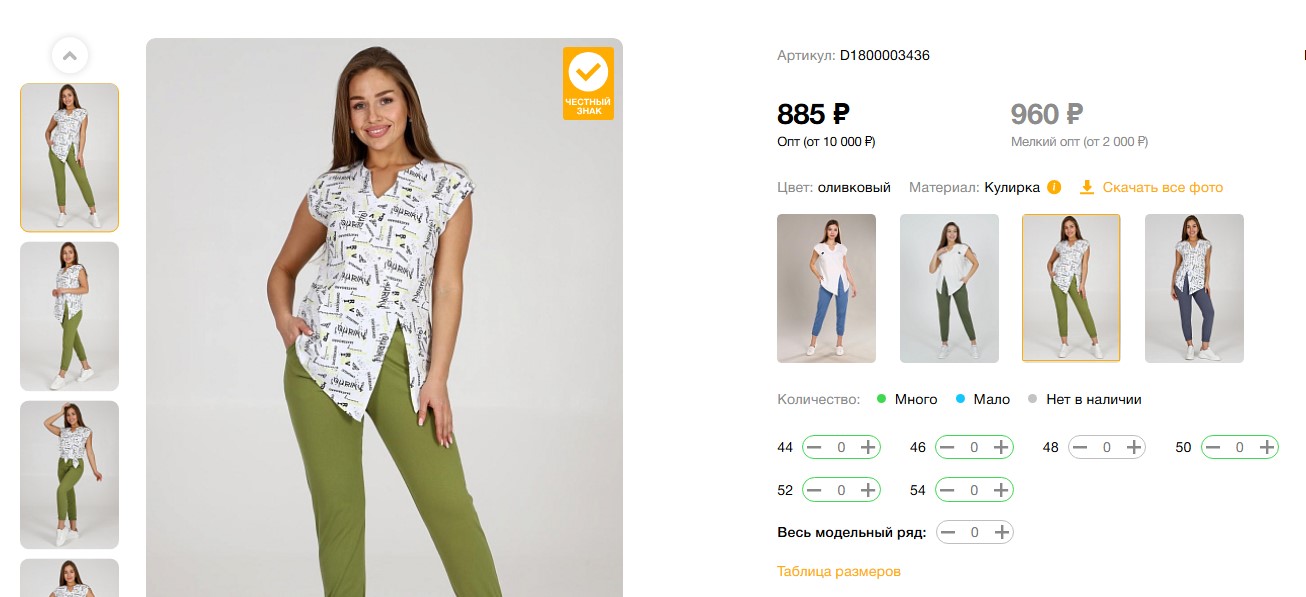Click the material info icon next to Кулирка
The image size is (1306, 597).
click(x=1054, y=188)
